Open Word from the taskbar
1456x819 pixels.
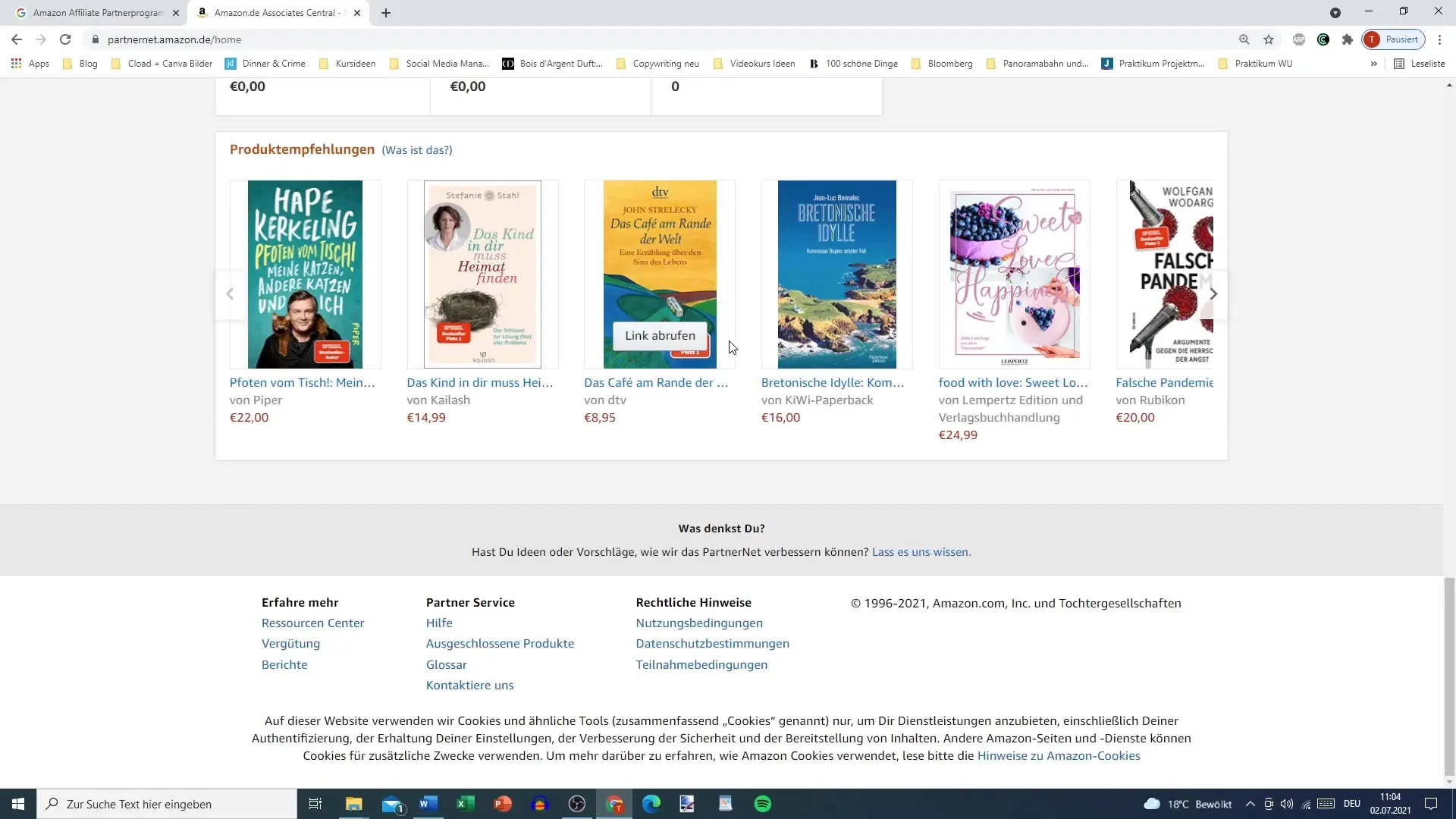point(428,804)
